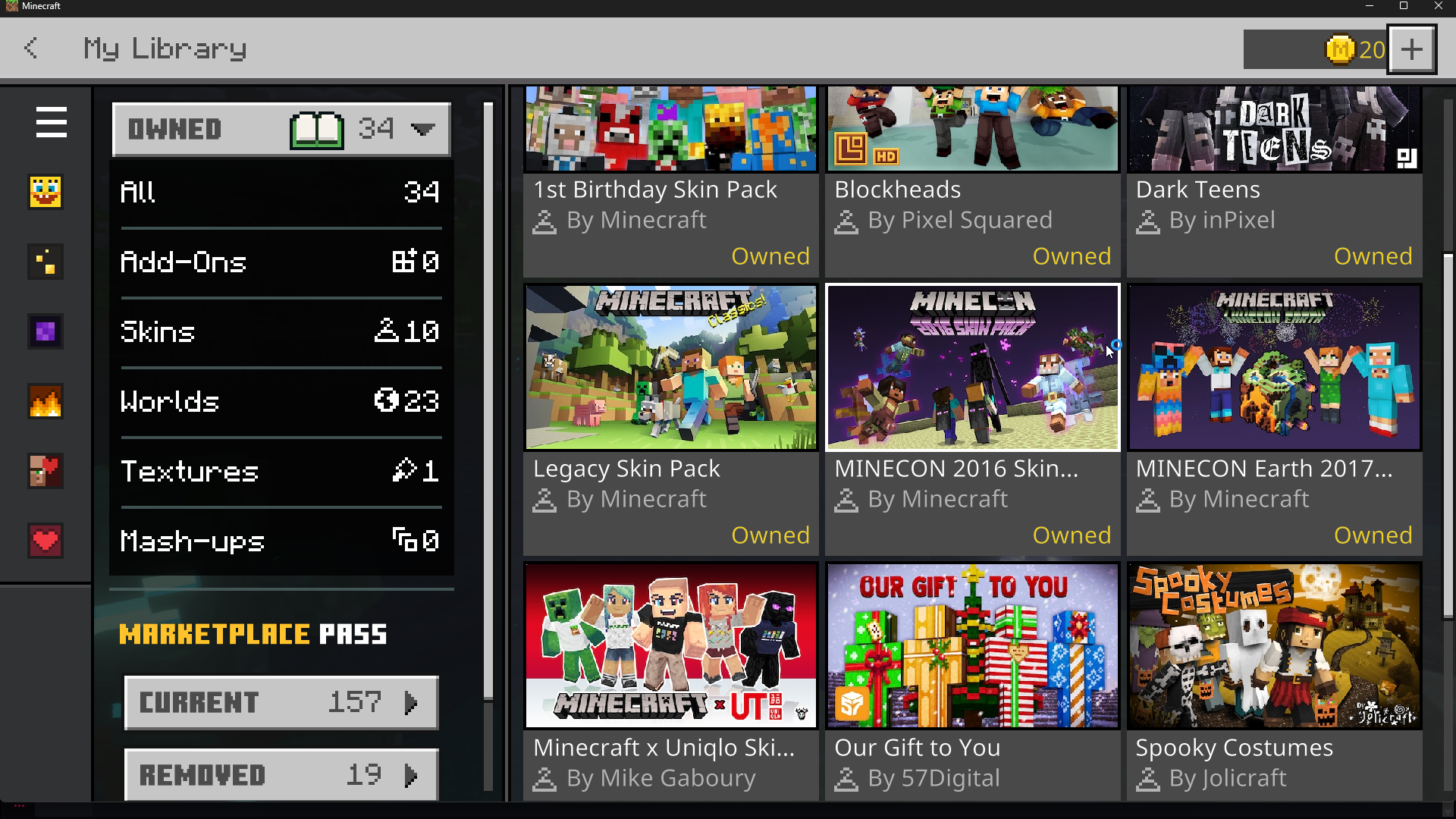Filter library by Skins category
The width and height of the screenshot is (1456, 819).
[x=281, y=331]
